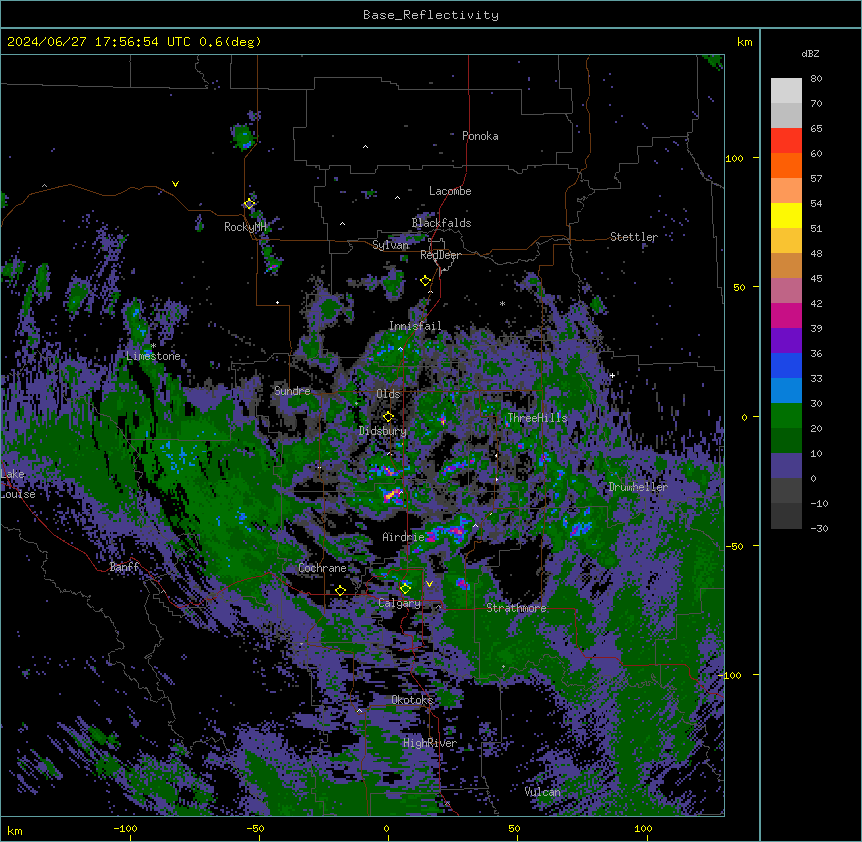Select the Olds city label

coord(388,394)
